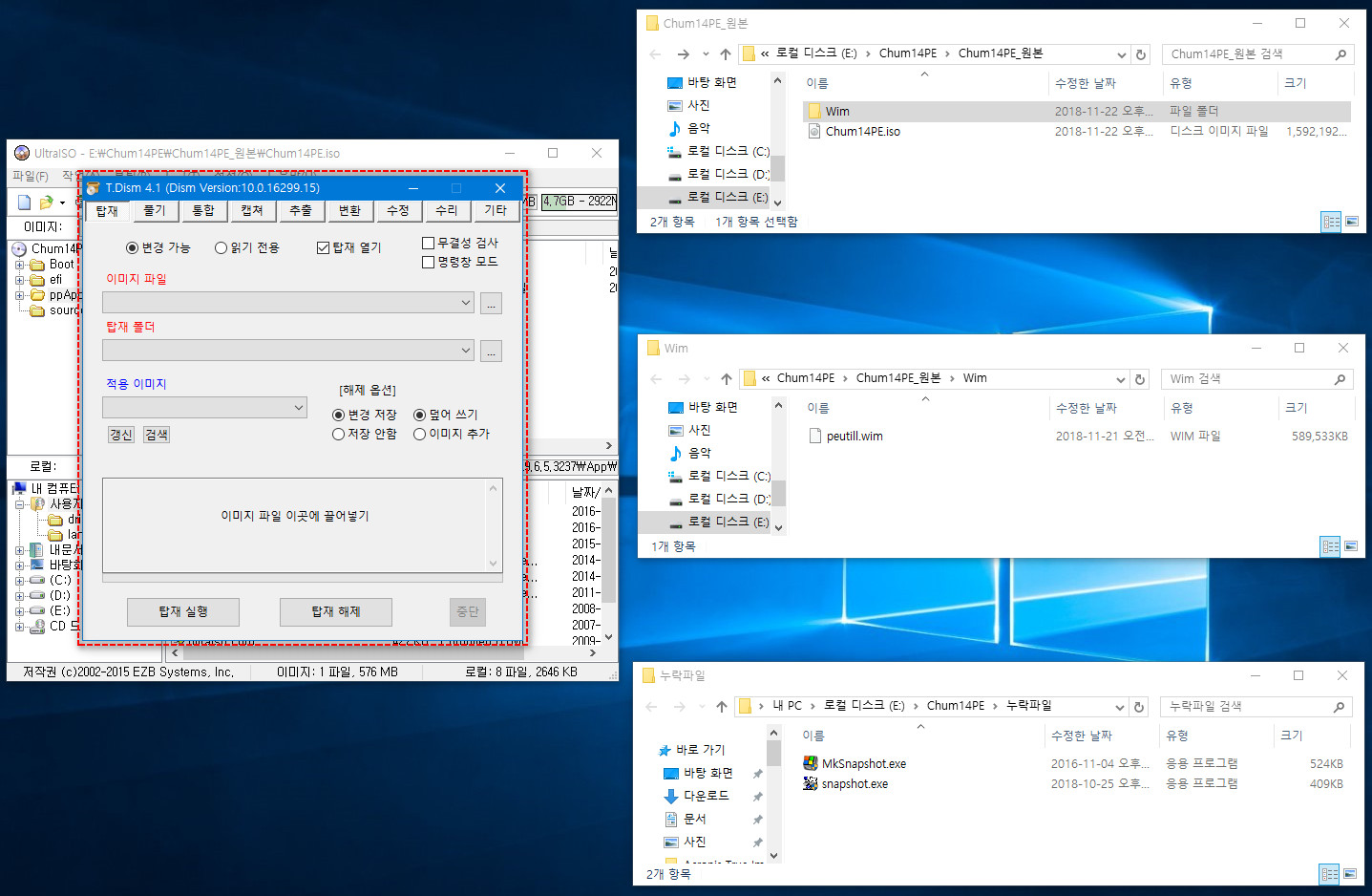Switch to the 탑재 tab
Screen dimensions: 1372x896
pos(107,211)
